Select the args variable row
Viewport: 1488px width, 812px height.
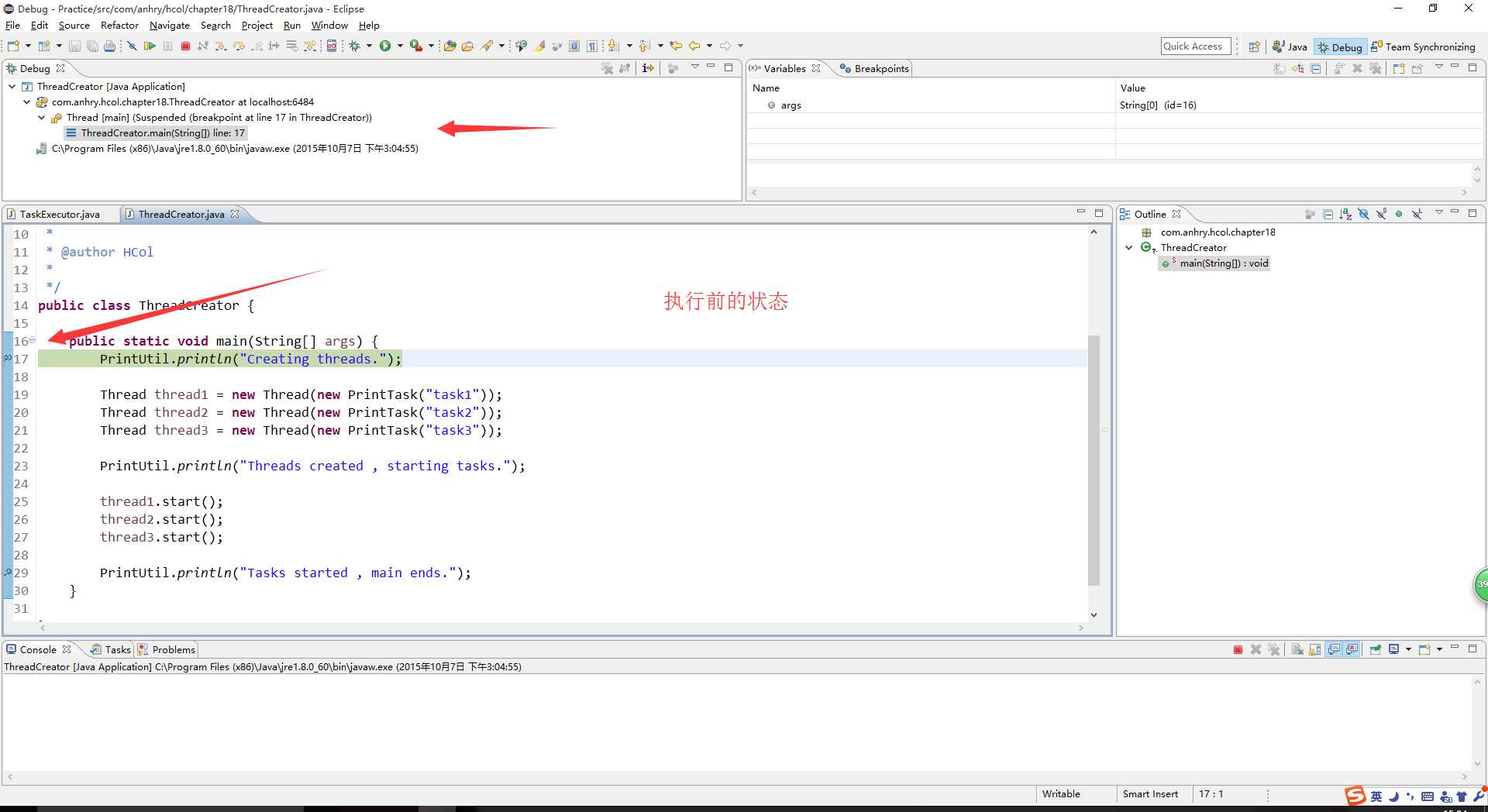(1114, 105)
